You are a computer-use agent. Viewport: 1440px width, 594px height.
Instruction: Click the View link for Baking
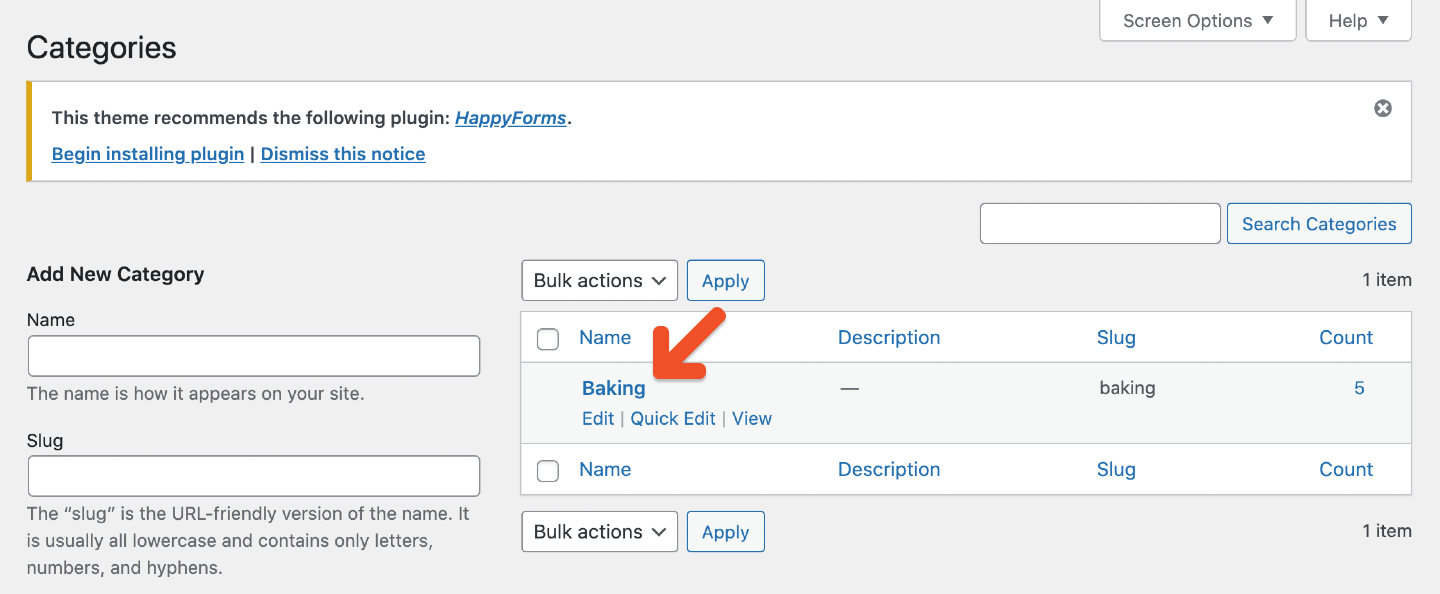[x=752, y=419]
